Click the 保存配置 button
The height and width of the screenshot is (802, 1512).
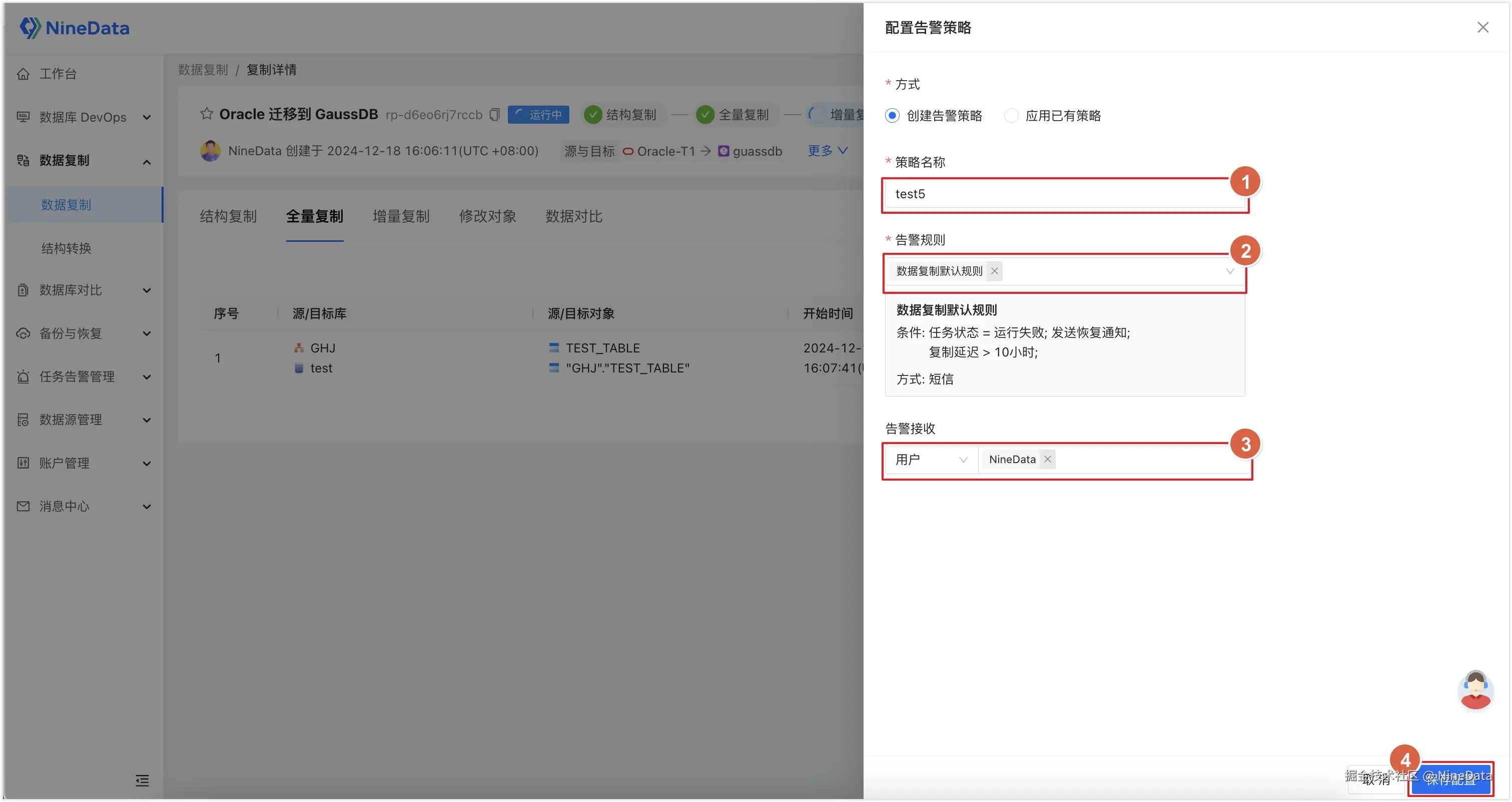[1450, 779]
